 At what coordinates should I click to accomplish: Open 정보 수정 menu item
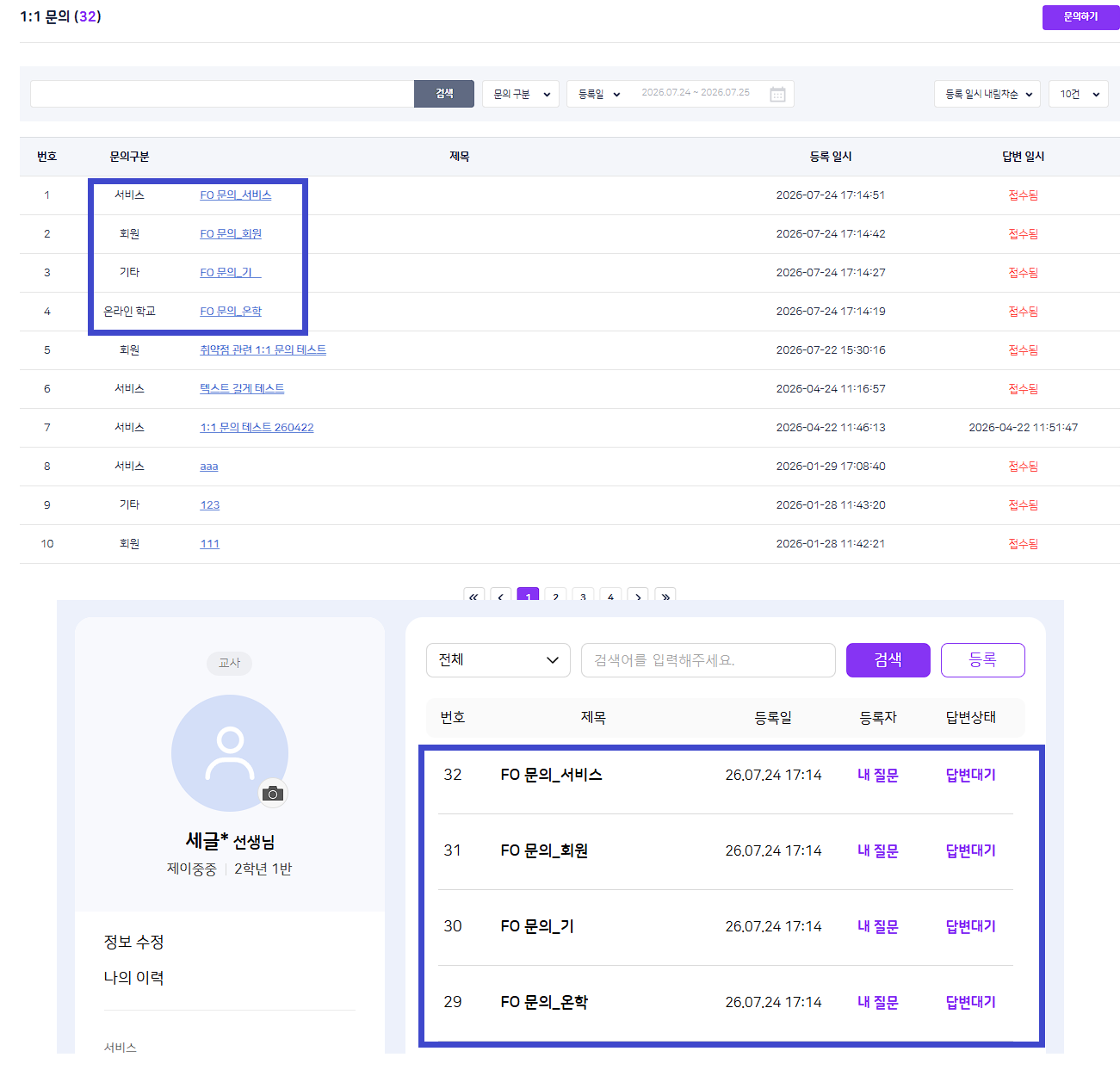pyautogui.click(x=134, y=942)
